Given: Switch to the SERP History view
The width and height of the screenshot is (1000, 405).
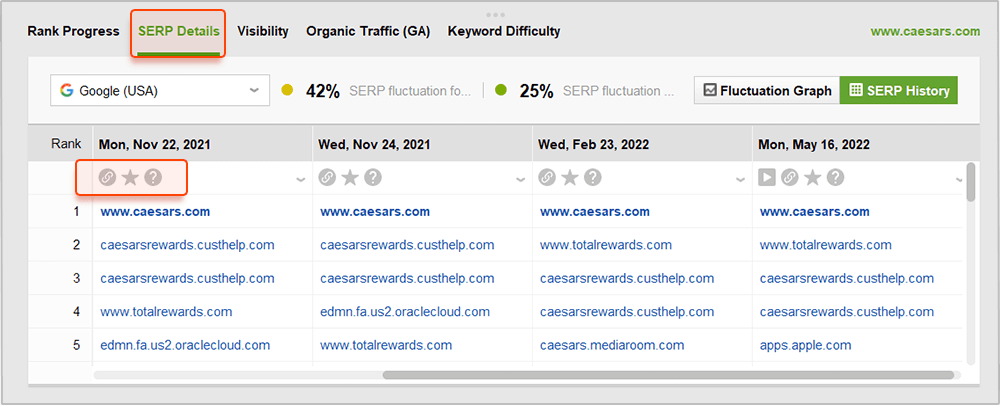Looking at the screenshot, I should pyautogui.click(x=899, y=91).
